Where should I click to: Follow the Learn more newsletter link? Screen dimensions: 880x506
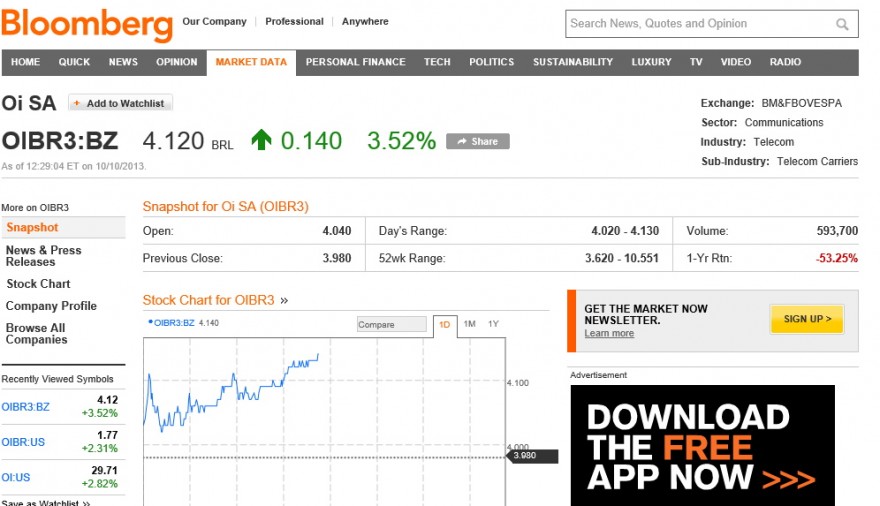(609, 333)
